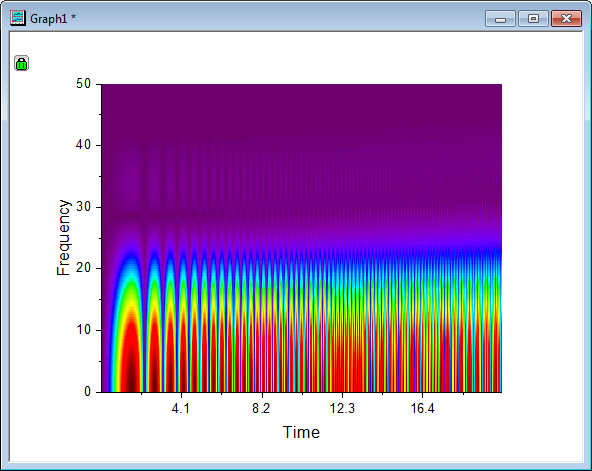The height and width of the screenshot is (471, 592).
Task: Click the green lock icon
Action: click(x=22, y=63)
